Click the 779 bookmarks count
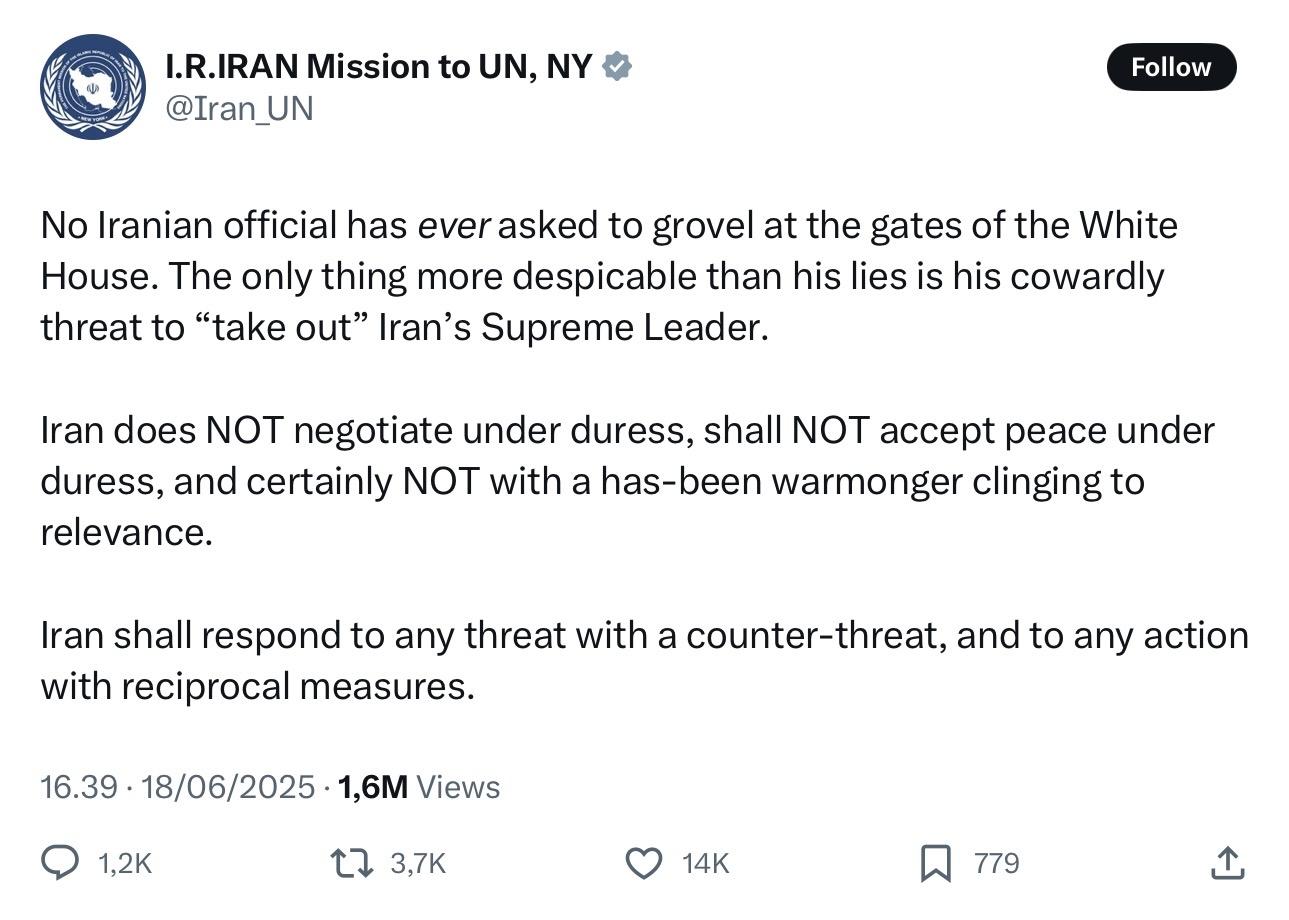Viewport: 1289px width, 920px height. 997,863
